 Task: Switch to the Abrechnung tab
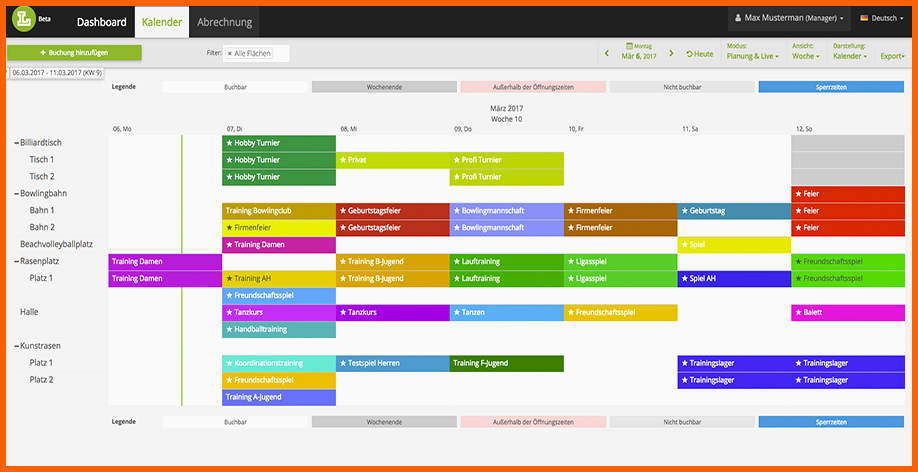[224, 22]
